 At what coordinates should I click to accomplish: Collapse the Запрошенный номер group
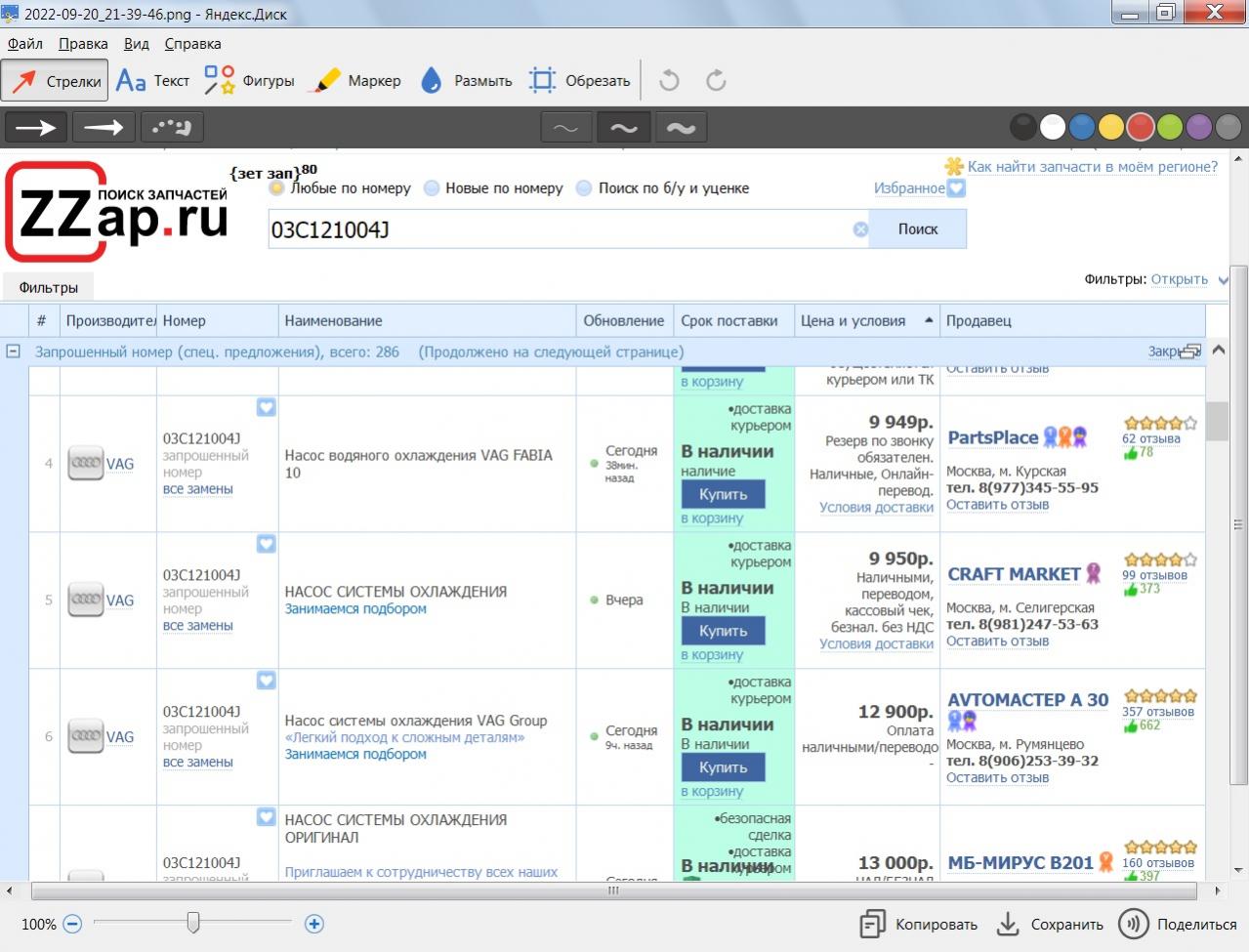14,352
